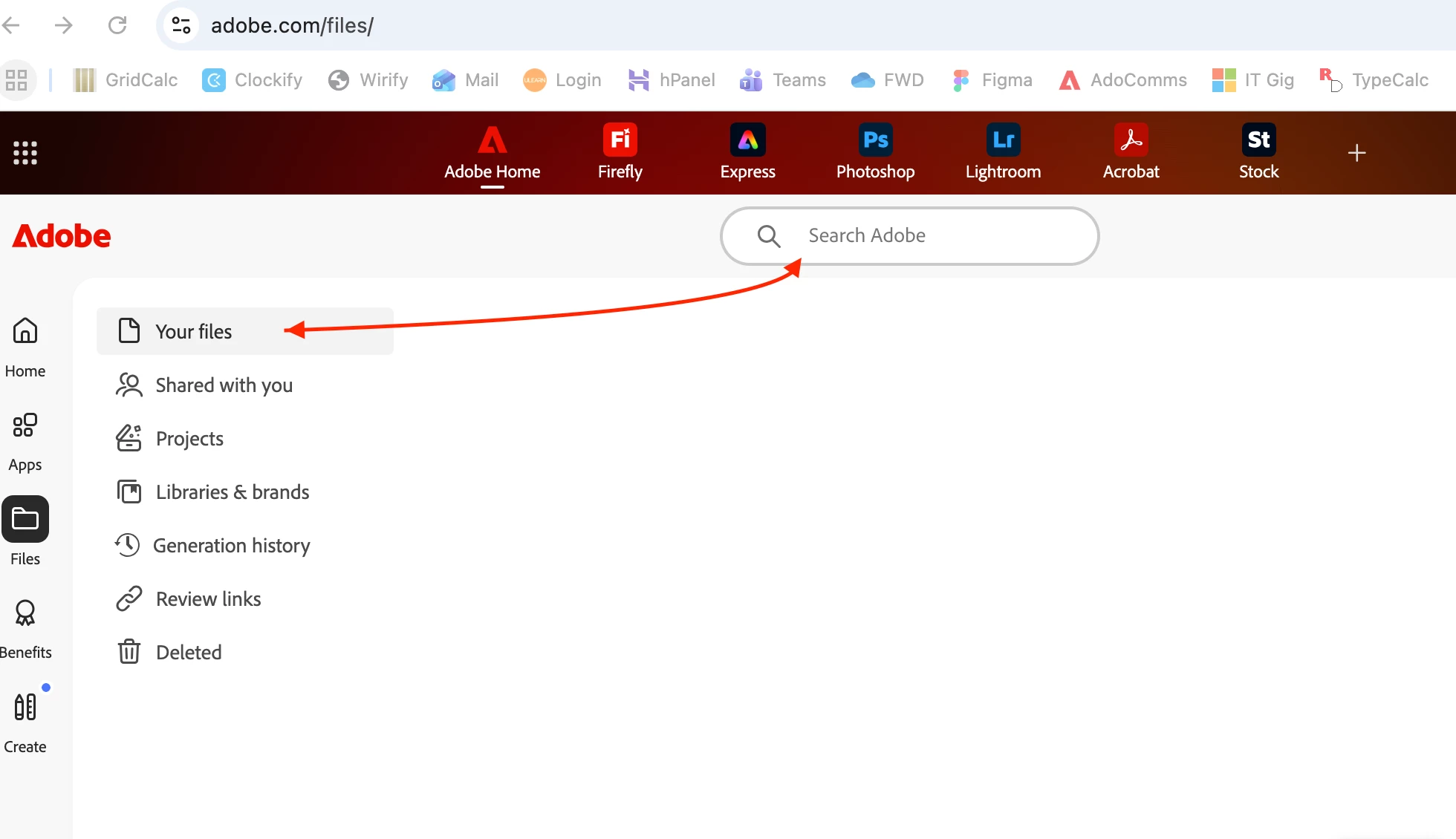Add an app with the plus icon
This screenshot has width=1456, height=839.
1356,153
